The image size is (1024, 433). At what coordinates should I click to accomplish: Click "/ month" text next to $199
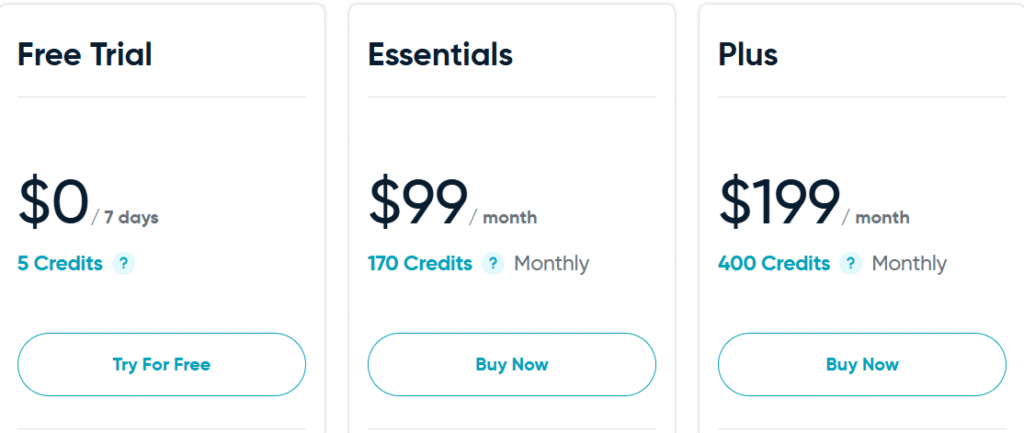876,218
